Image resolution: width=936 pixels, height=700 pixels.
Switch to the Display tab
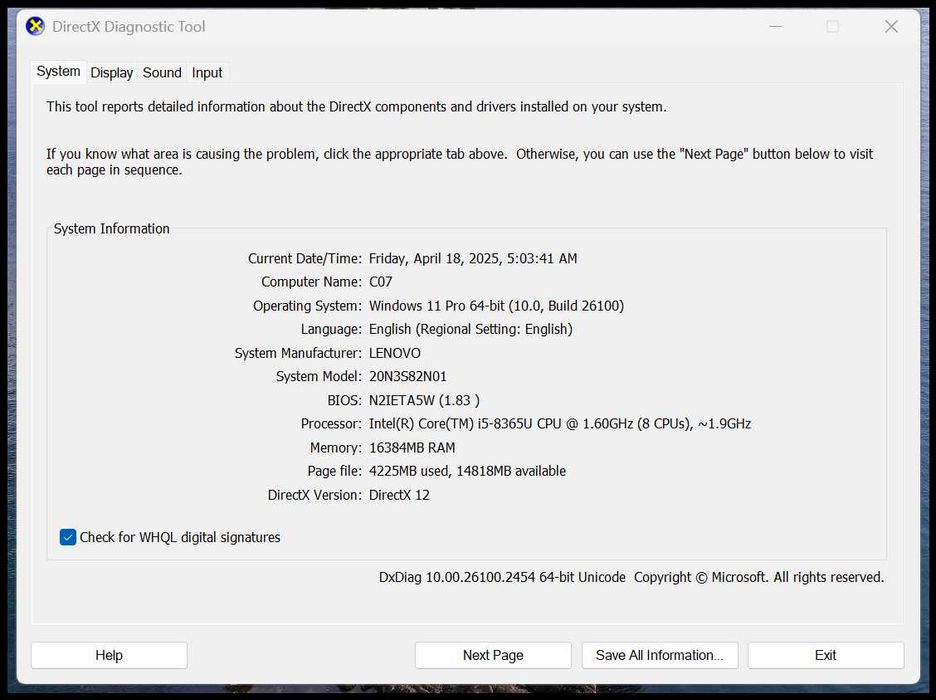112,73
